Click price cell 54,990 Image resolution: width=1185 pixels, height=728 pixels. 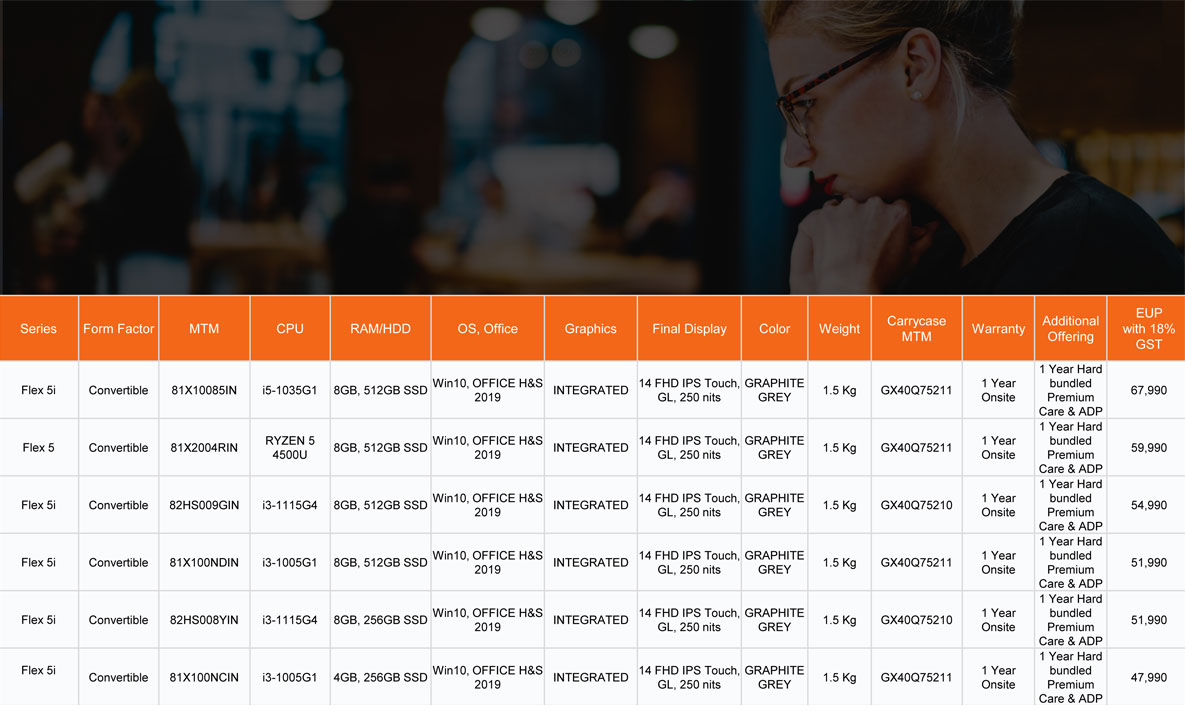(1148, 505)
